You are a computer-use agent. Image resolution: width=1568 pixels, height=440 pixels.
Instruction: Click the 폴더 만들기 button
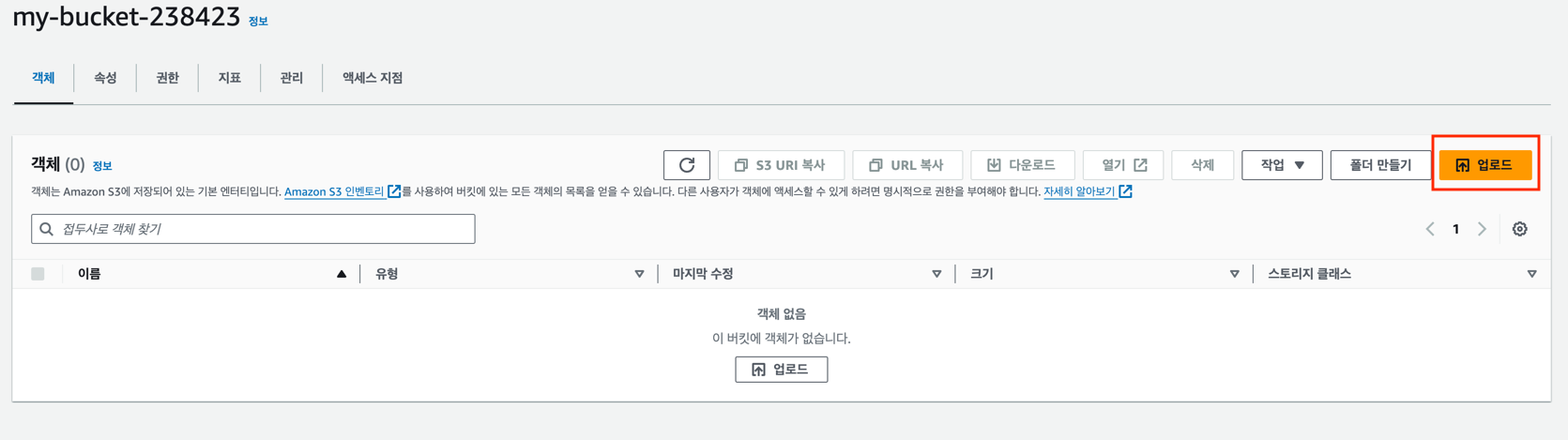tap(1380, 165)
